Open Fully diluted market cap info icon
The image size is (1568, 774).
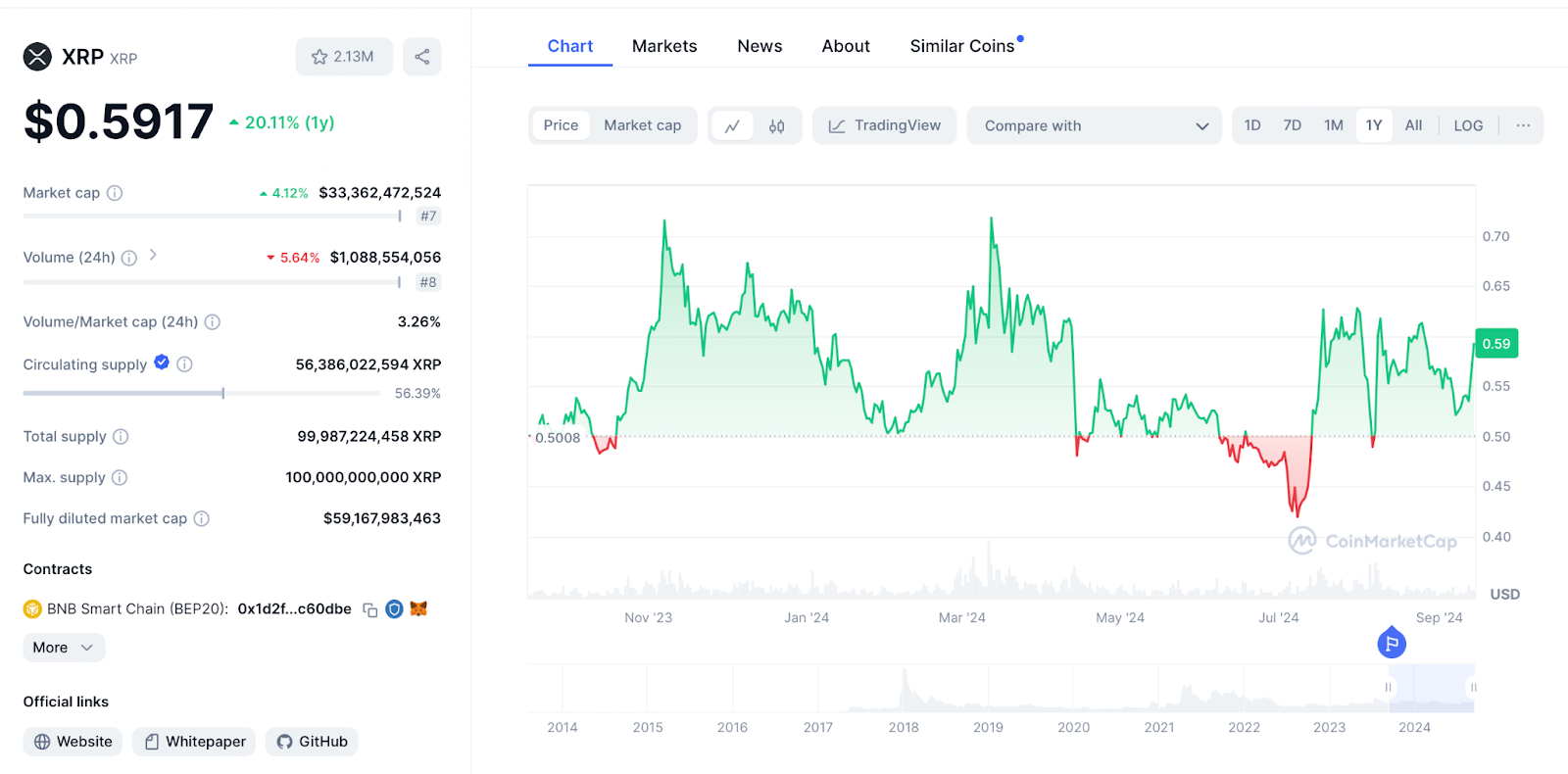[x=202, y=519]
